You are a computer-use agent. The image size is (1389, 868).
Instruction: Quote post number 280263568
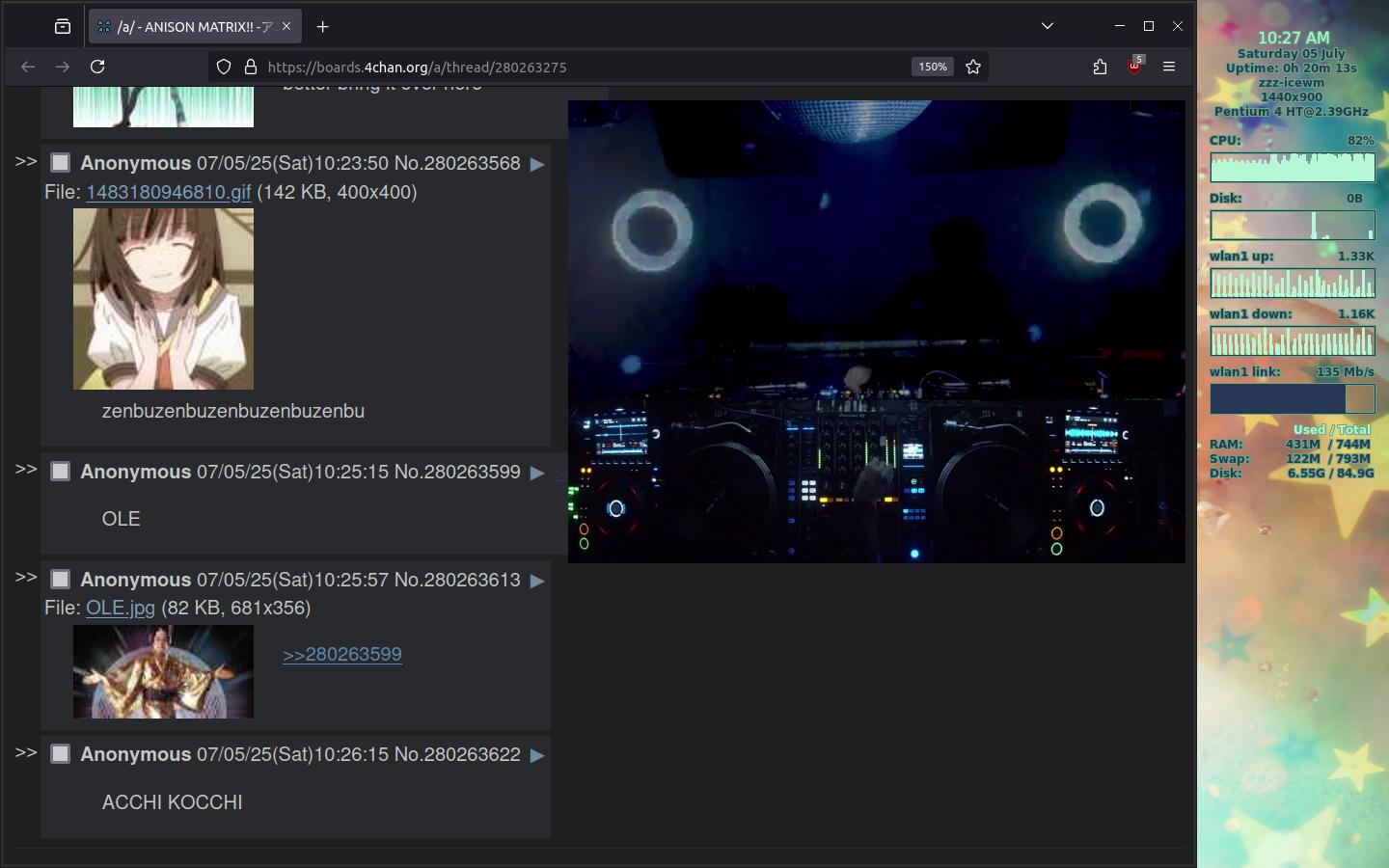[x=472, y=163]
